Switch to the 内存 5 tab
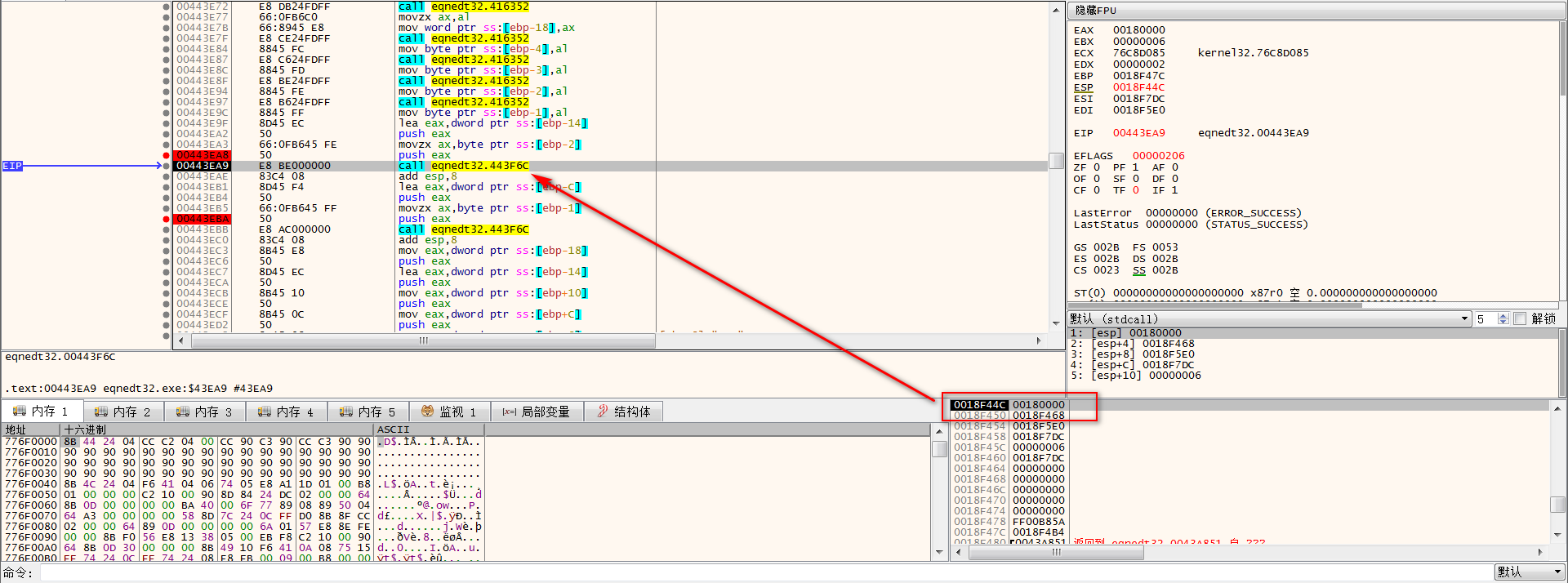This screenshot has width=1568, height=583. pos(368,412)
